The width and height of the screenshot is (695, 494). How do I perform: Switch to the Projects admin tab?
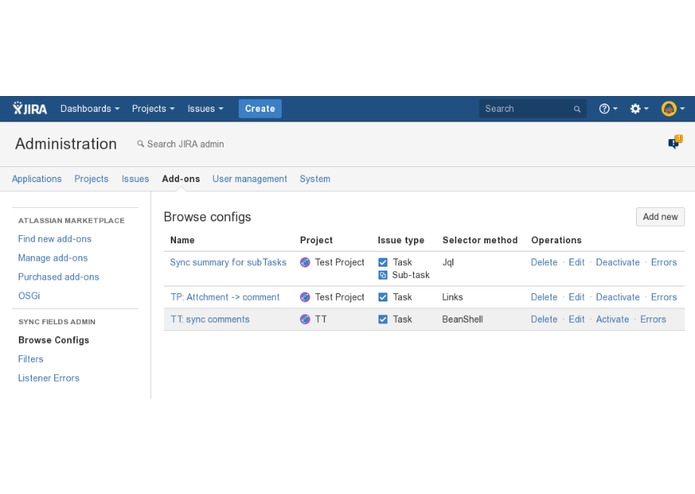click(91, 179)
